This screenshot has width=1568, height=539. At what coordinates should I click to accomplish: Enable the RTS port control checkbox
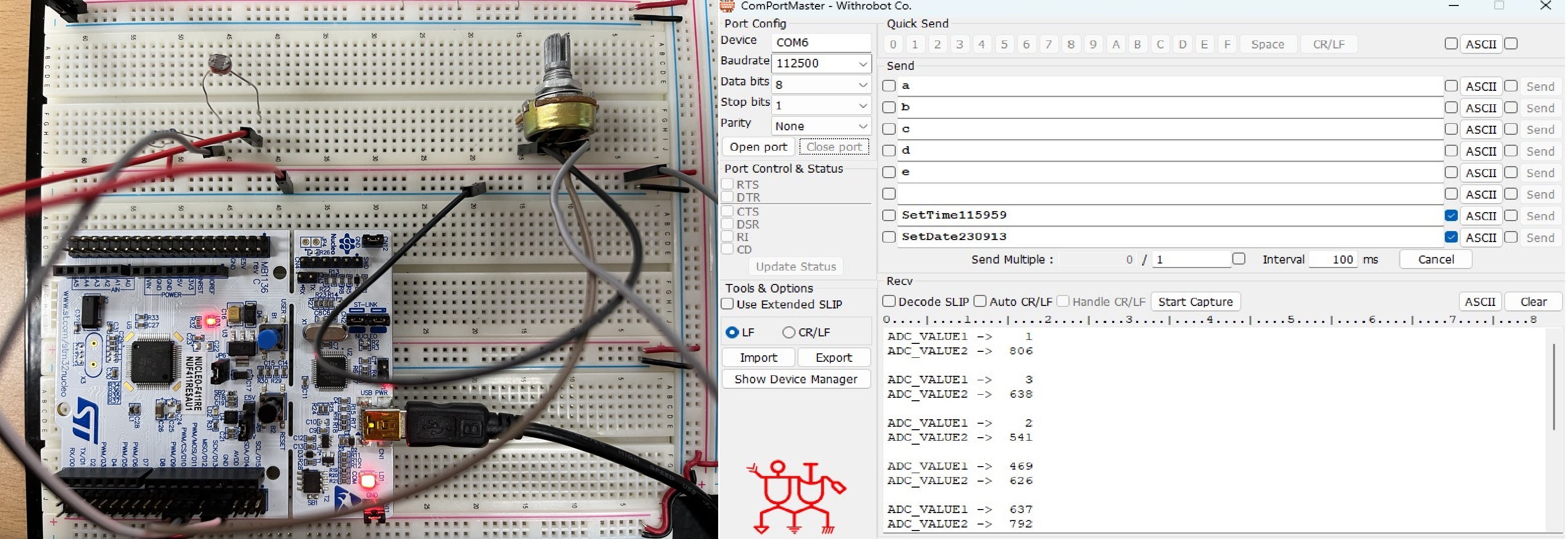[x=727, y=184]
